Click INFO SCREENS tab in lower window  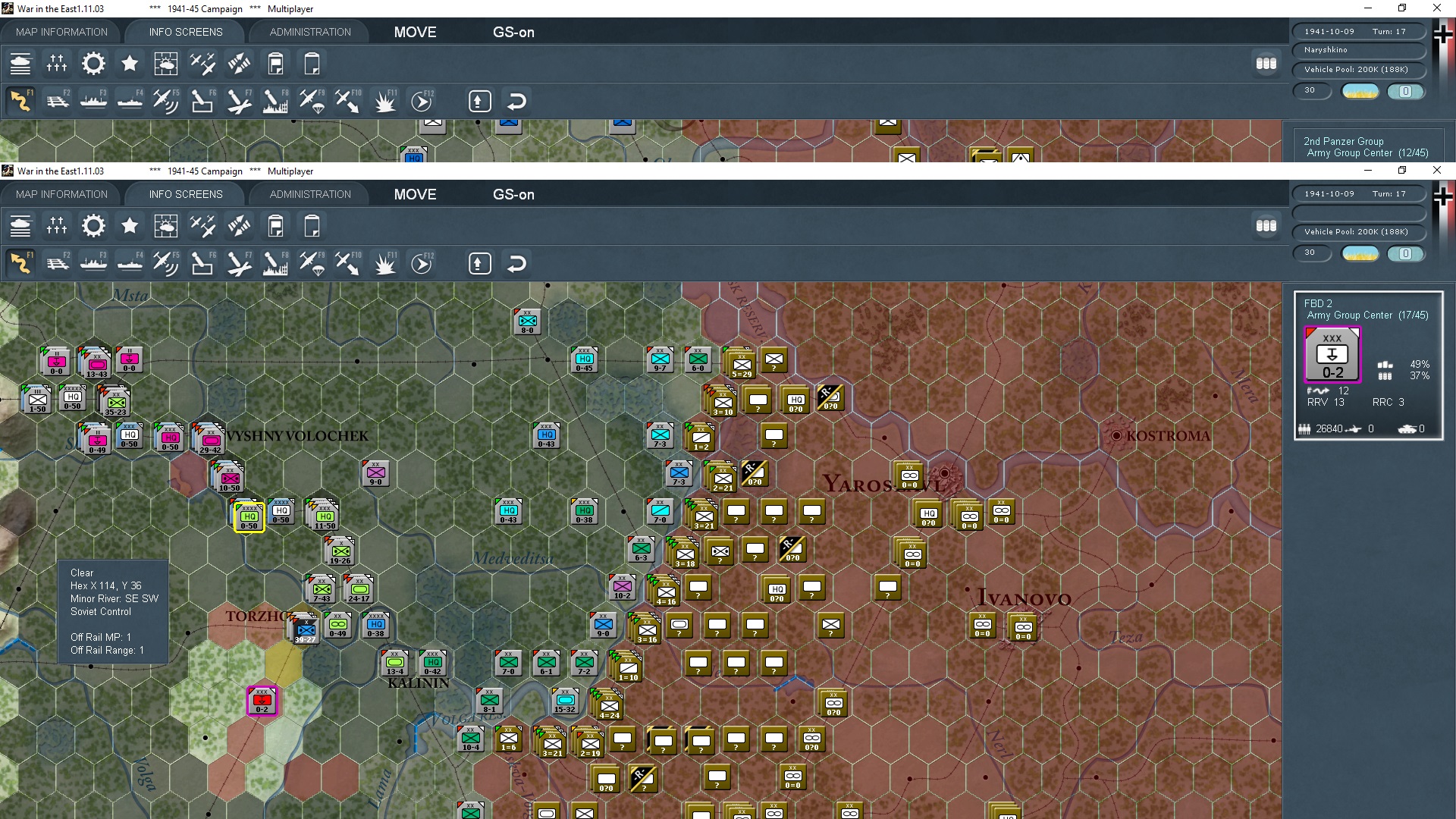coord(186,195)
